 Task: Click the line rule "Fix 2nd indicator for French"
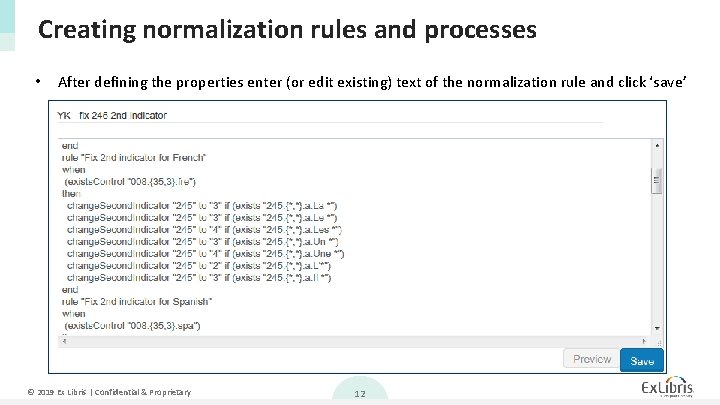point(134,158)
